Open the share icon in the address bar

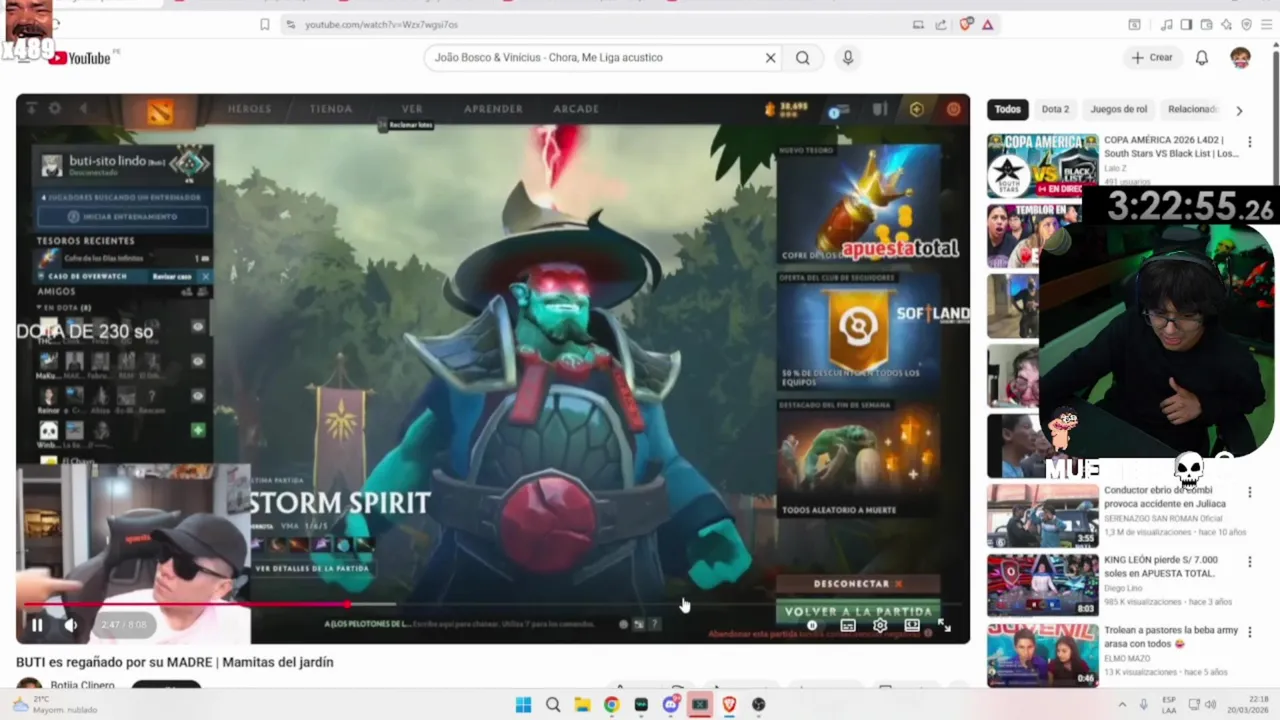point(941,24)
